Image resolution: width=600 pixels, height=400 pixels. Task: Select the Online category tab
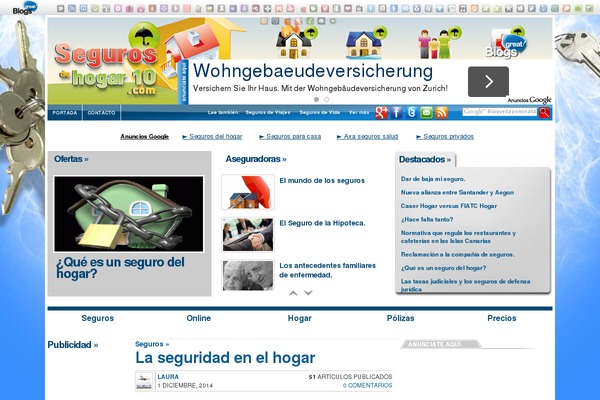pos(199,318)
